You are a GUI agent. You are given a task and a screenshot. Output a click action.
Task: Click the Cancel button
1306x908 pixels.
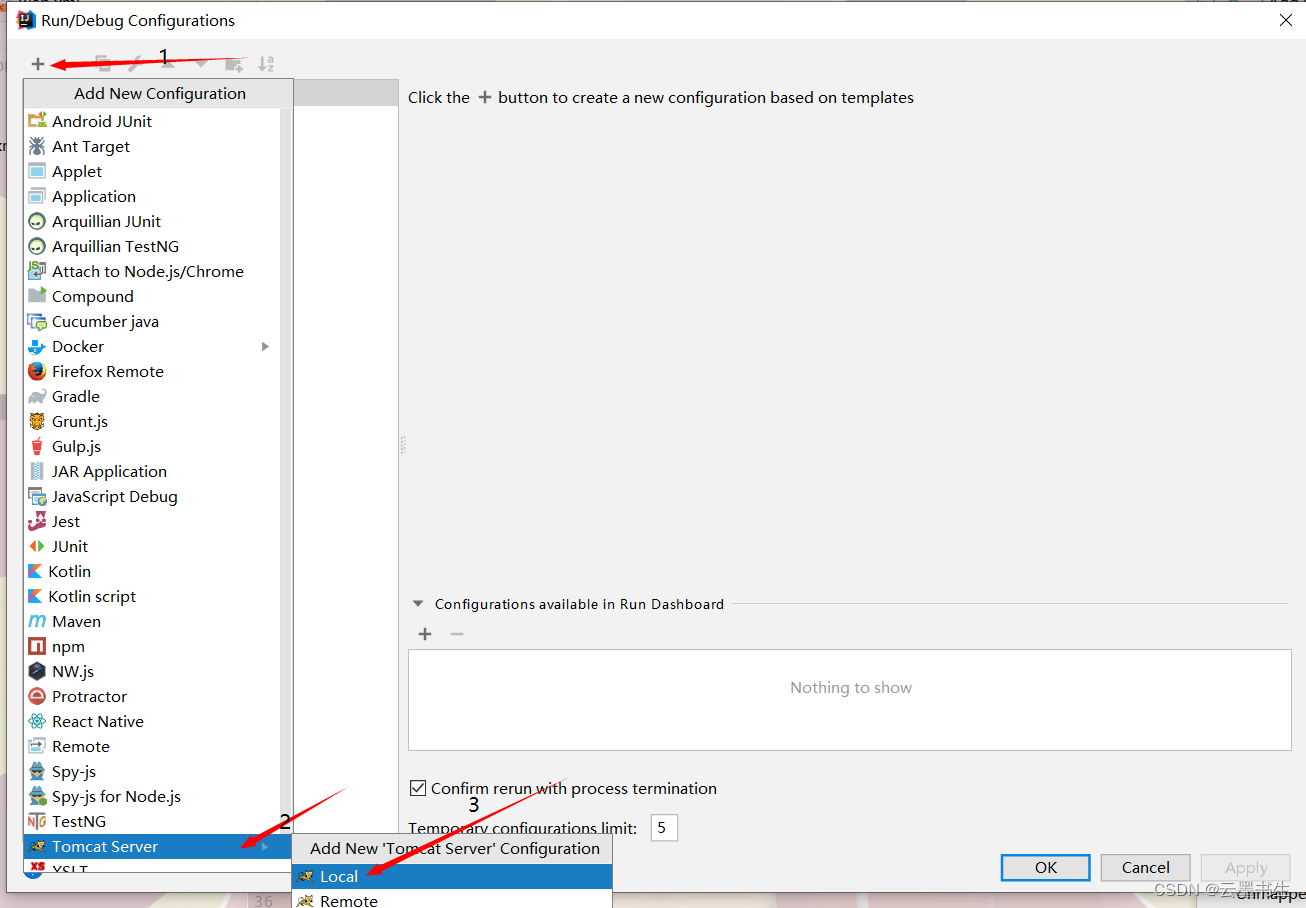(x=1146, y=867)
